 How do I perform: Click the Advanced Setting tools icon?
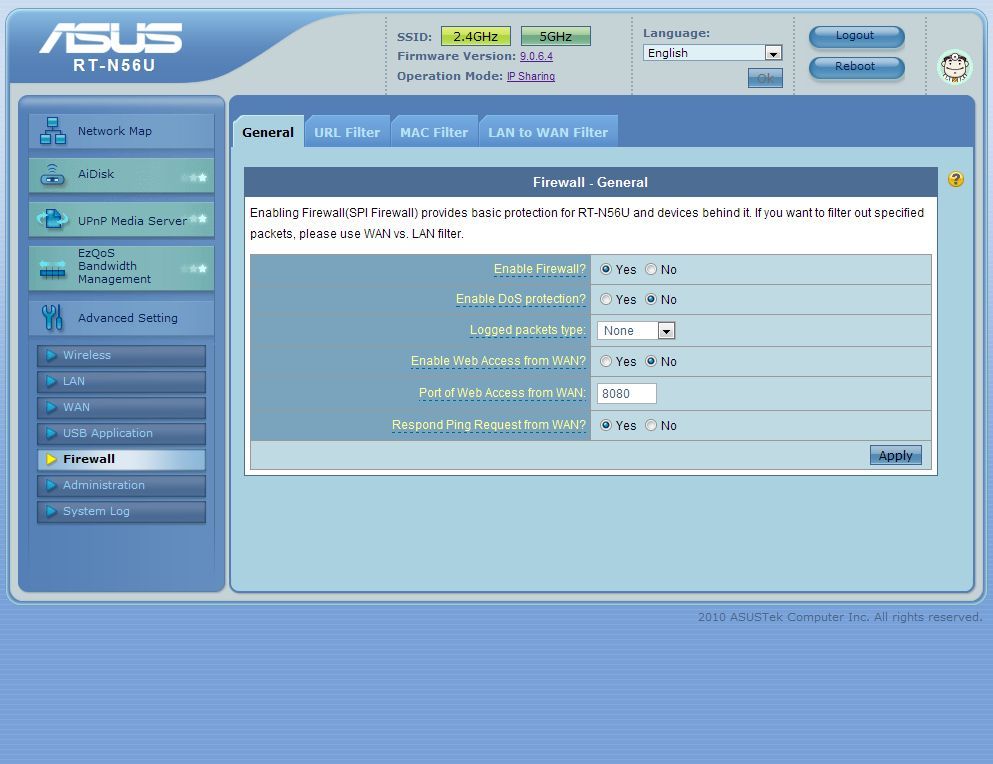pos(52,318)
